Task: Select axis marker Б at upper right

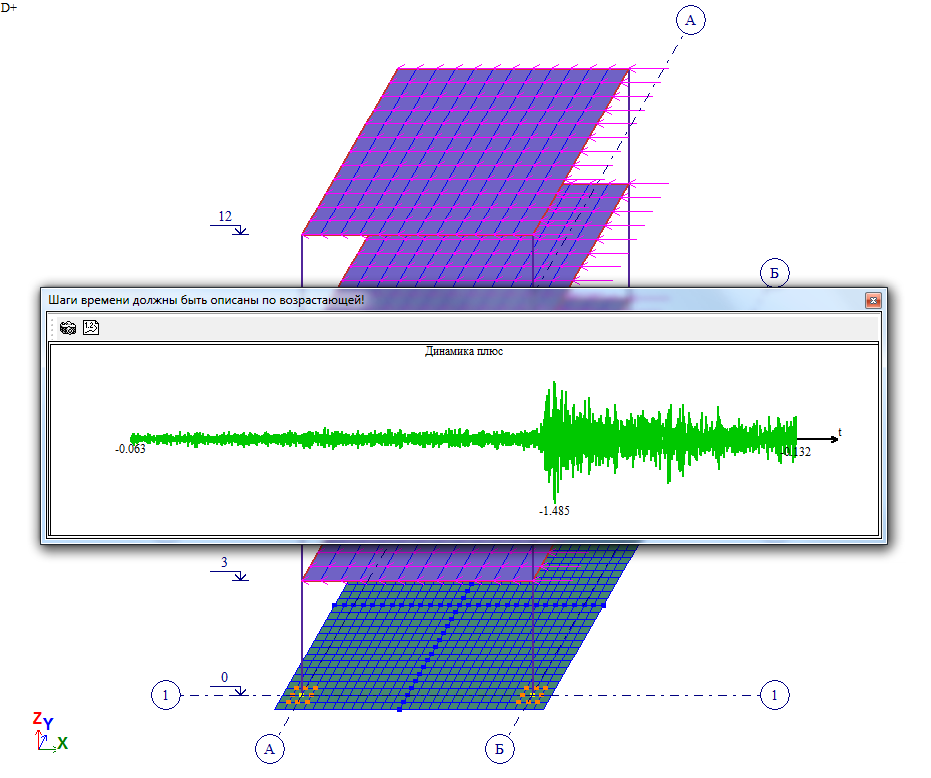Action: tap(774, 272)
